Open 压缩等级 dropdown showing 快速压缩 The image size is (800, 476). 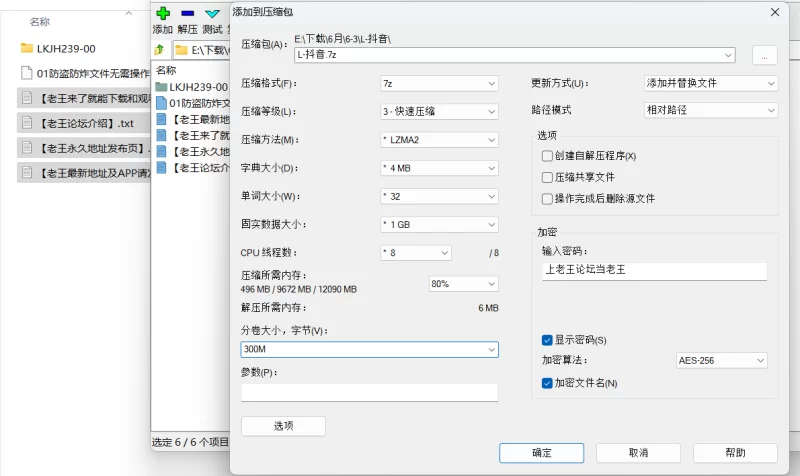[439, 112]
